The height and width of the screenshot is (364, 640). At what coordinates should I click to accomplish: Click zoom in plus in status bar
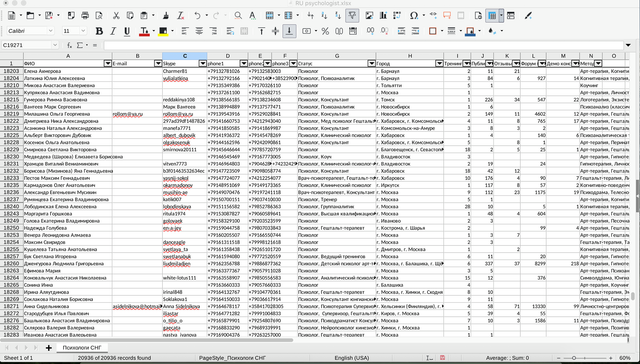pos(611,358)
